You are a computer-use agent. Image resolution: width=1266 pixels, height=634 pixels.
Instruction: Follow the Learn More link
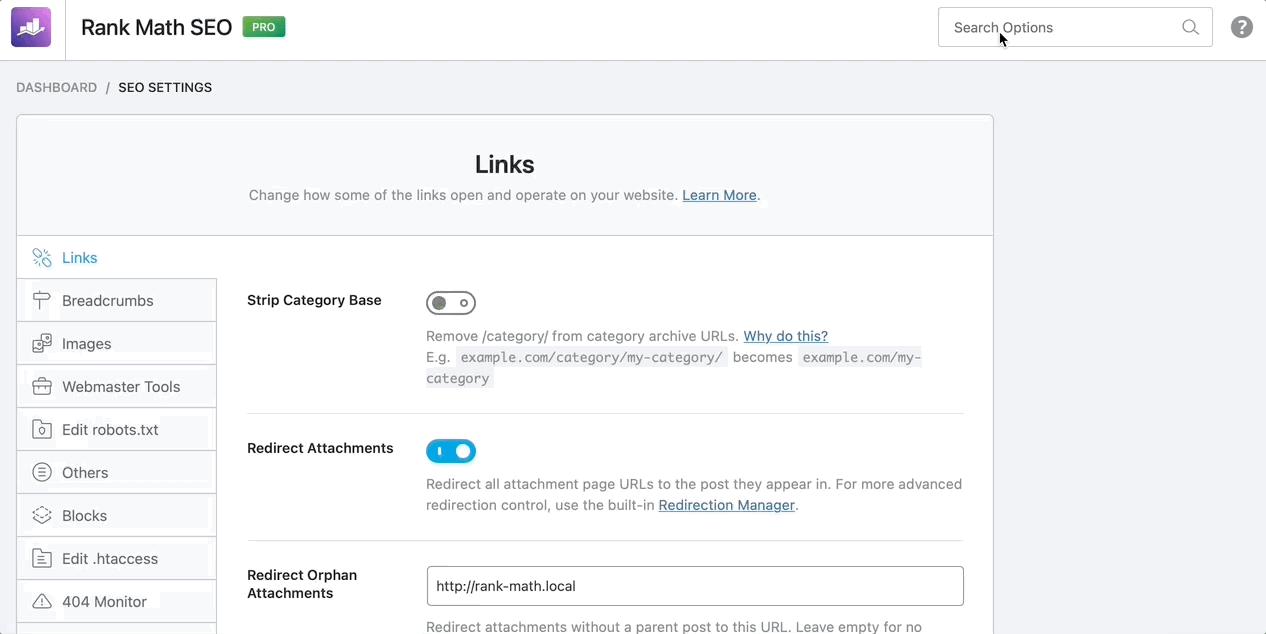coord(719,195)
